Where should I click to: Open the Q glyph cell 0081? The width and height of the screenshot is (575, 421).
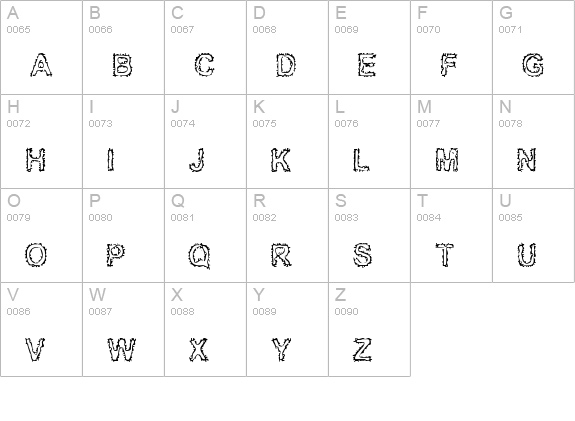(x=205, y=235)
